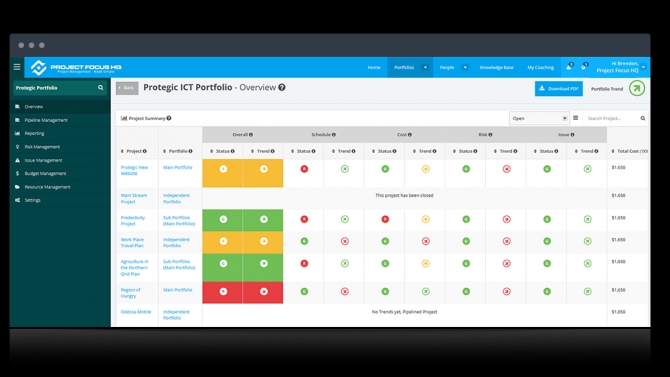Open the messages icon beside the bell

(x=584, y=67)
